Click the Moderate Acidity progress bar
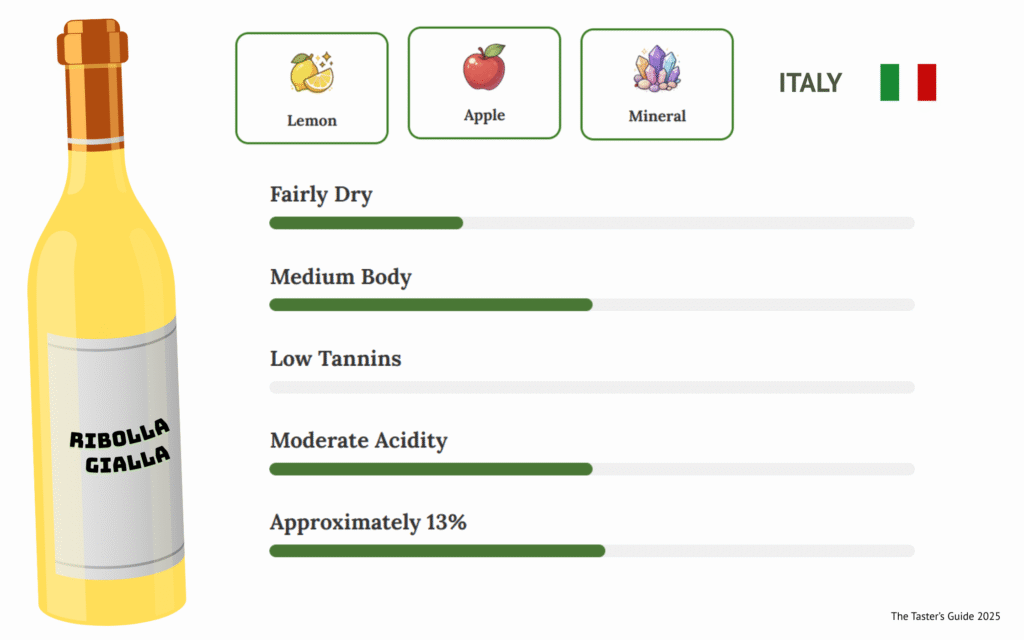The height and width of the screenshot is (640, 1024). 591,469
